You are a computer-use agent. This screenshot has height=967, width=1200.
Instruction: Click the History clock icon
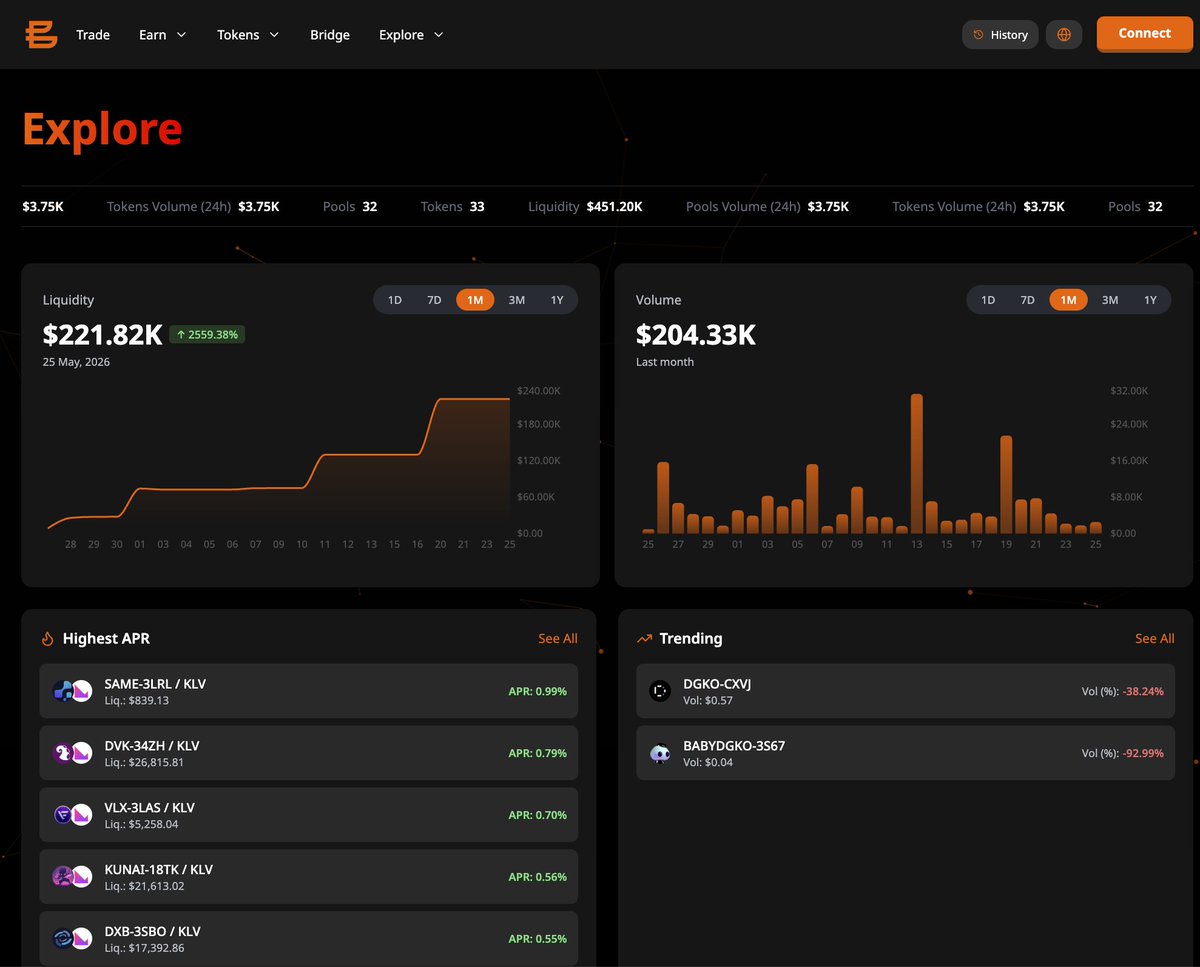tap(978, 35)
